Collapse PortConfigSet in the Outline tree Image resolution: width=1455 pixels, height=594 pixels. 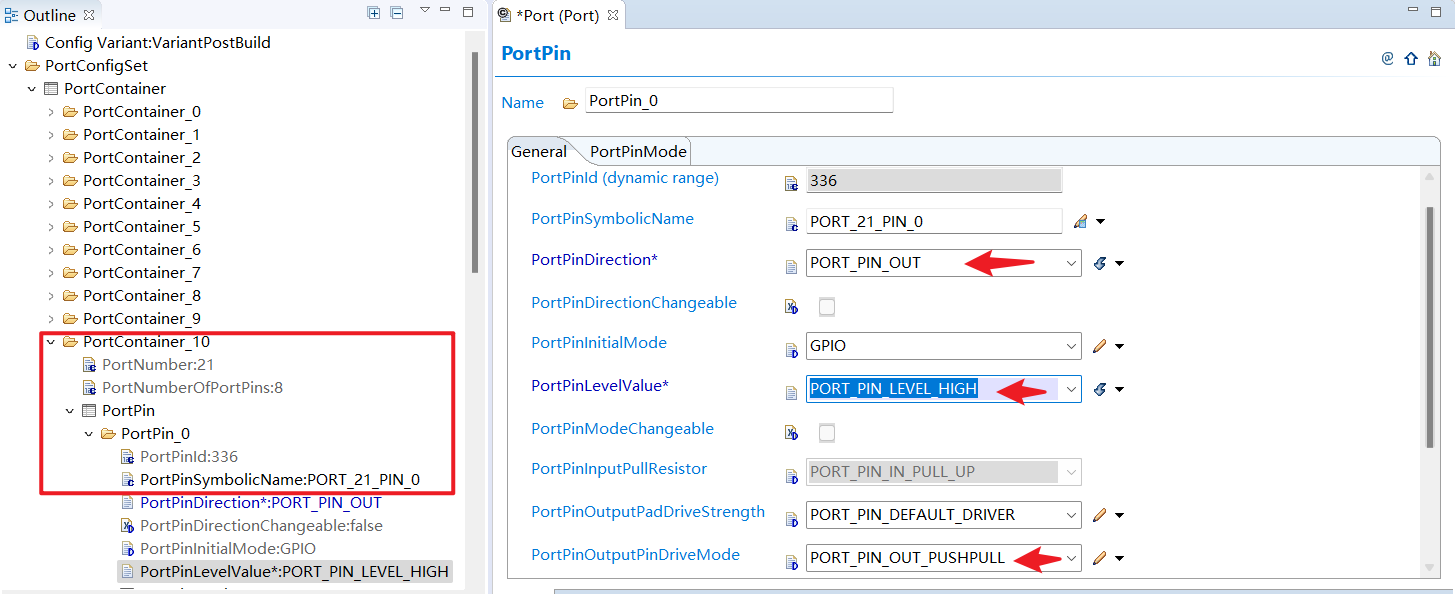click(x=13, y=66)
